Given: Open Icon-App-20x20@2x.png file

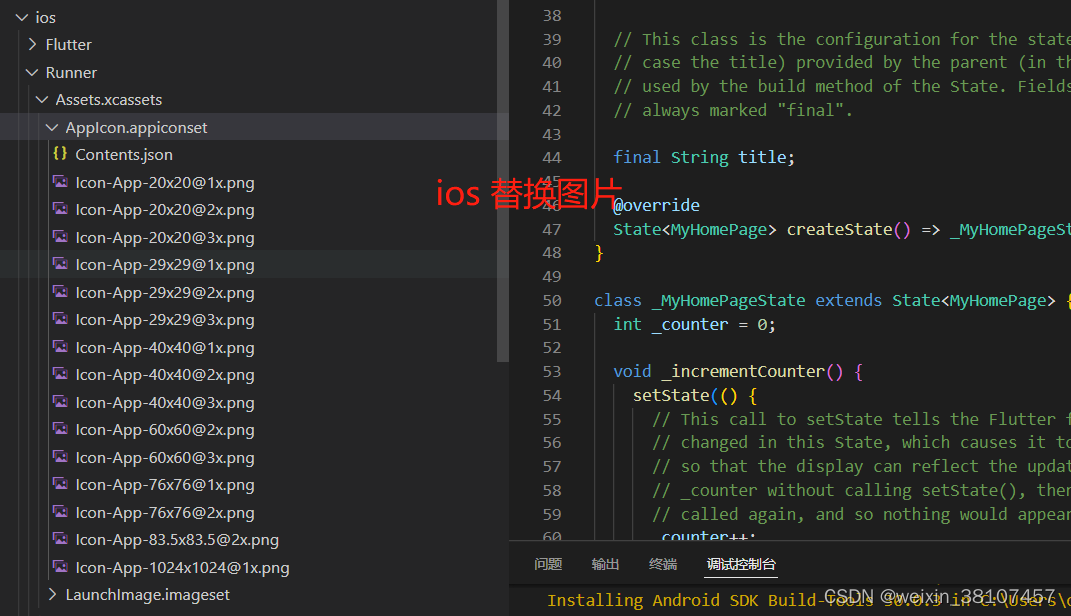Looking at the screenshot, I should coord(165,210).
